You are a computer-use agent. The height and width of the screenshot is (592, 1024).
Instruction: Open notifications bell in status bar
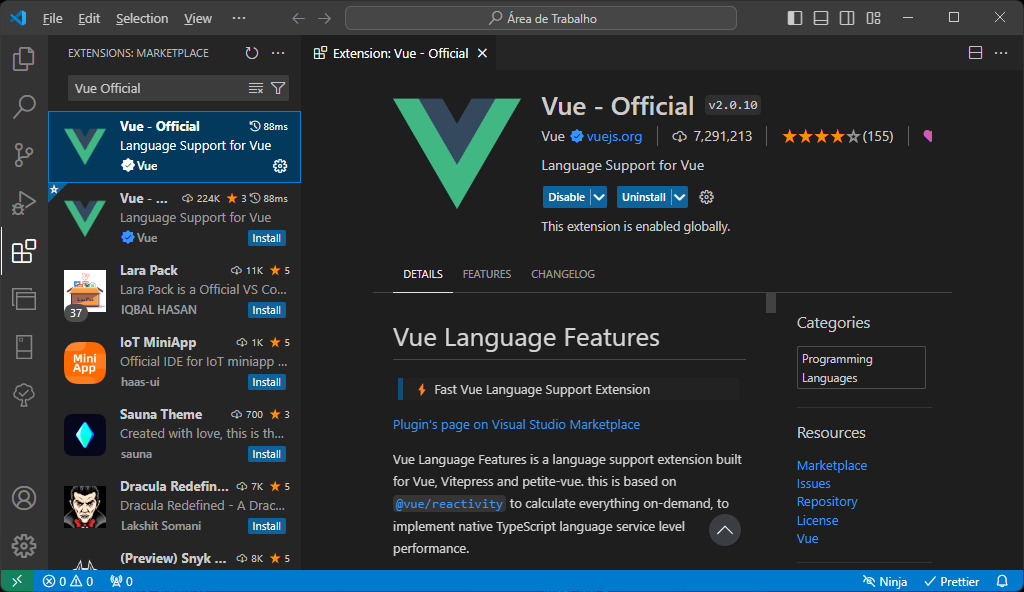click(x=1002, y=581)
